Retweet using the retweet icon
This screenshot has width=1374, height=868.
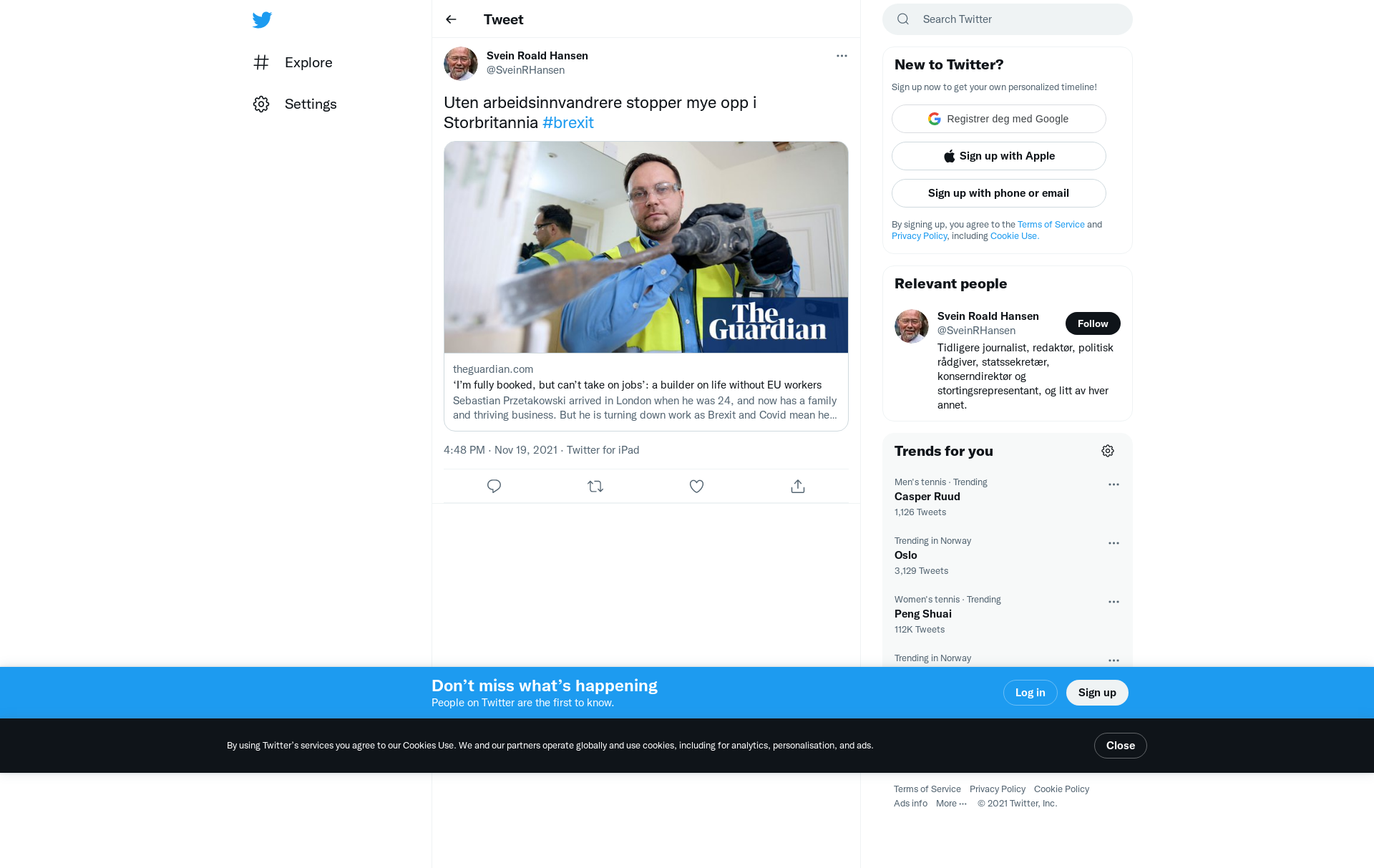595,487
